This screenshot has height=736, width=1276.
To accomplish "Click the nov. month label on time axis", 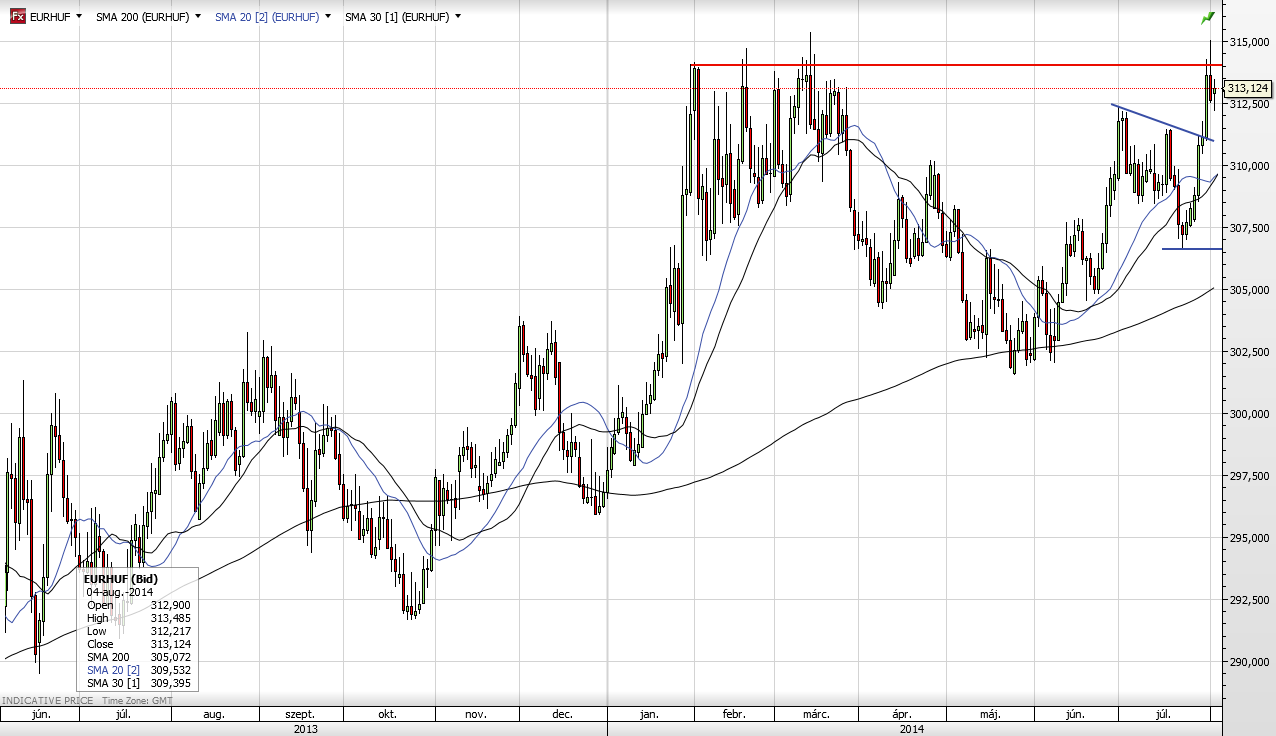I will pos(476,715).
